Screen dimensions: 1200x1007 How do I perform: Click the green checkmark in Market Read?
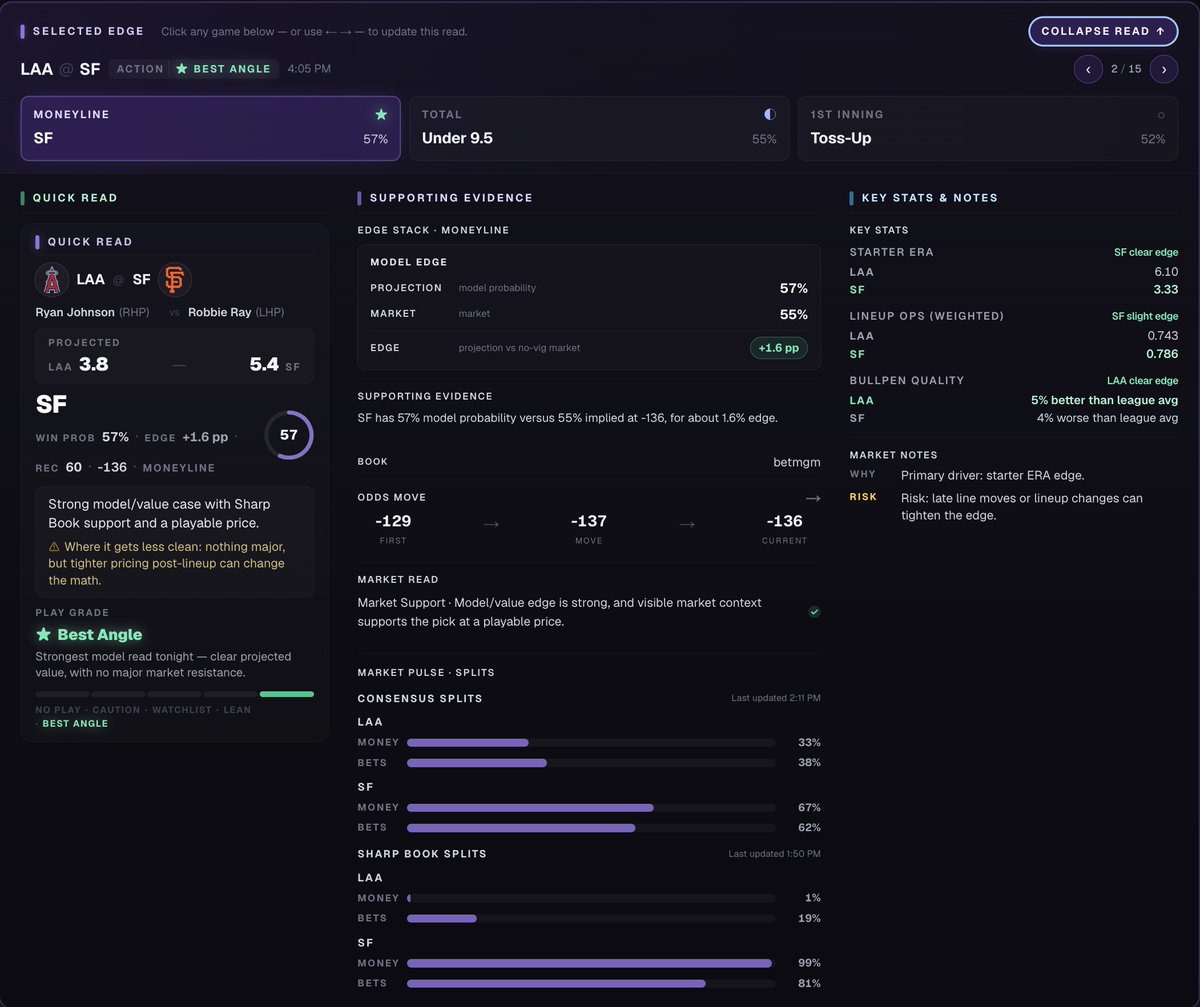pos(814,611)
